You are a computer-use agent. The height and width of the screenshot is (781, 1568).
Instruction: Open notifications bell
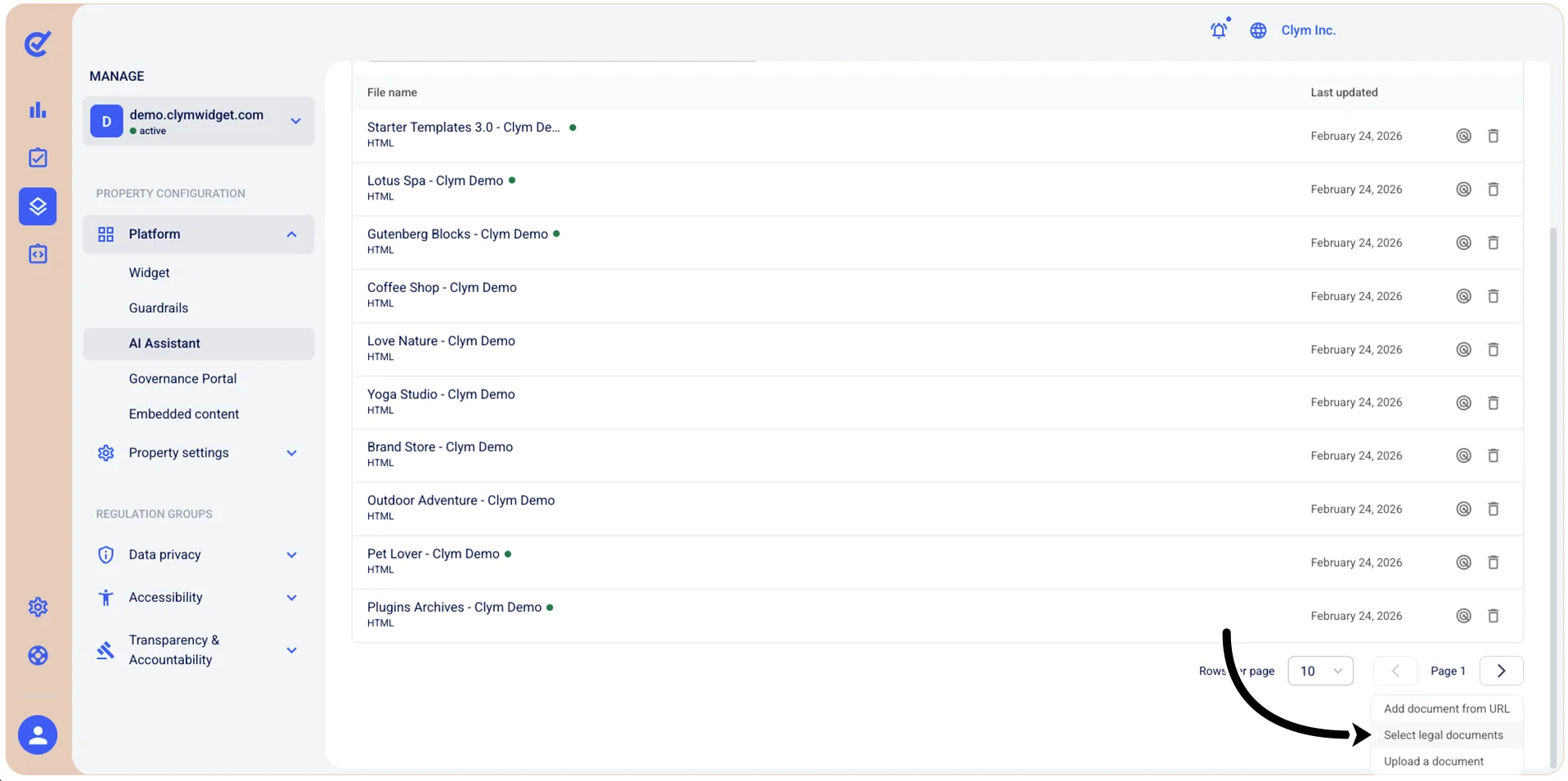[1219, 30]
